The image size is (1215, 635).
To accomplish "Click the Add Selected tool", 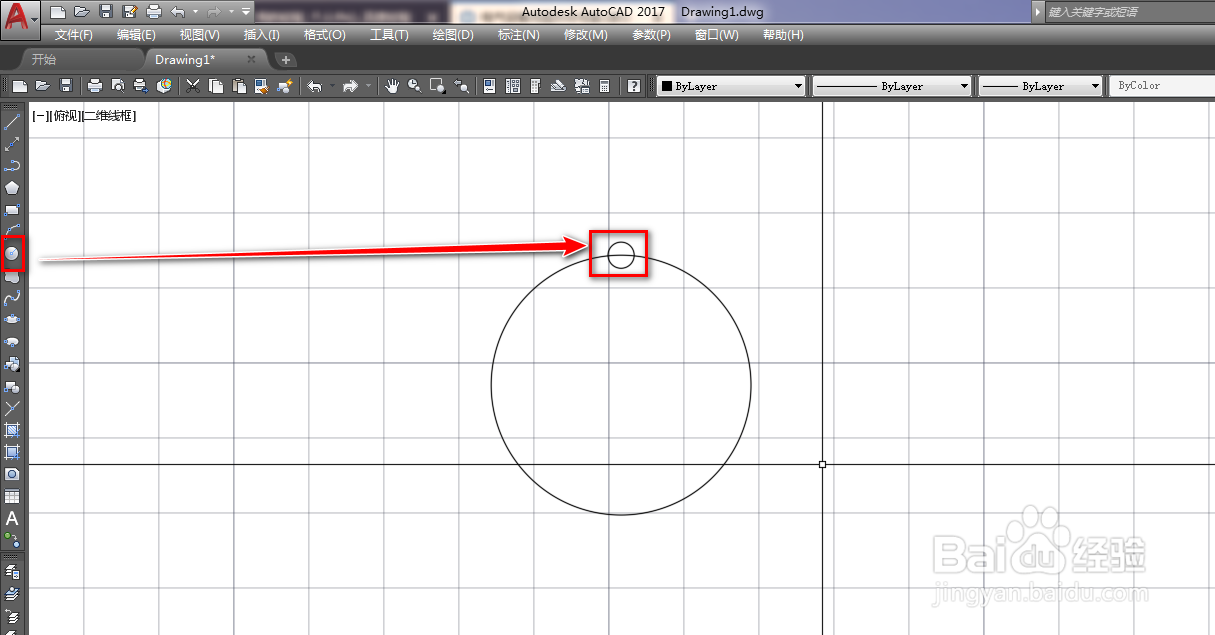I will (x=12, y=540).
